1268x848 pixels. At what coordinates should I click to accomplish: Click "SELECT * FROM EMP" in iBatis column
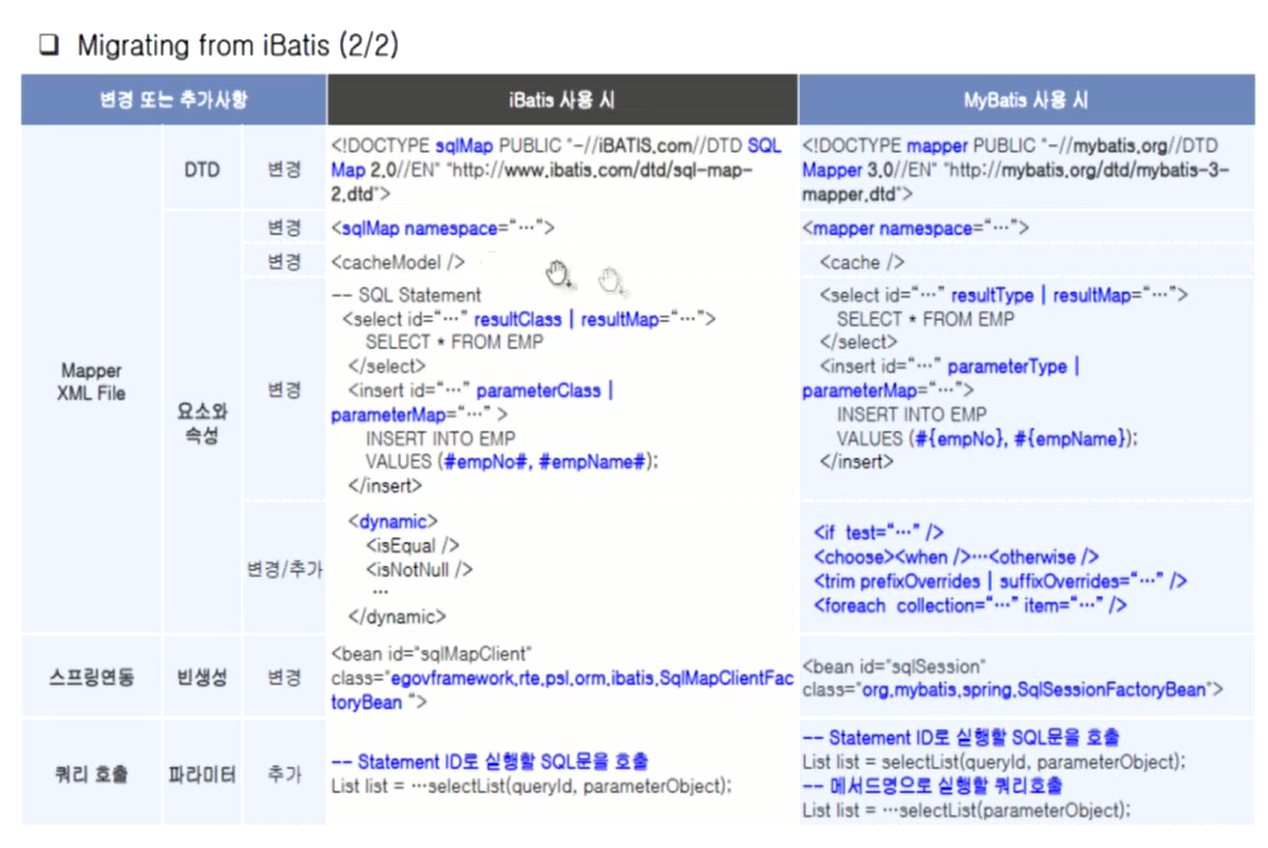coord(454,343)
